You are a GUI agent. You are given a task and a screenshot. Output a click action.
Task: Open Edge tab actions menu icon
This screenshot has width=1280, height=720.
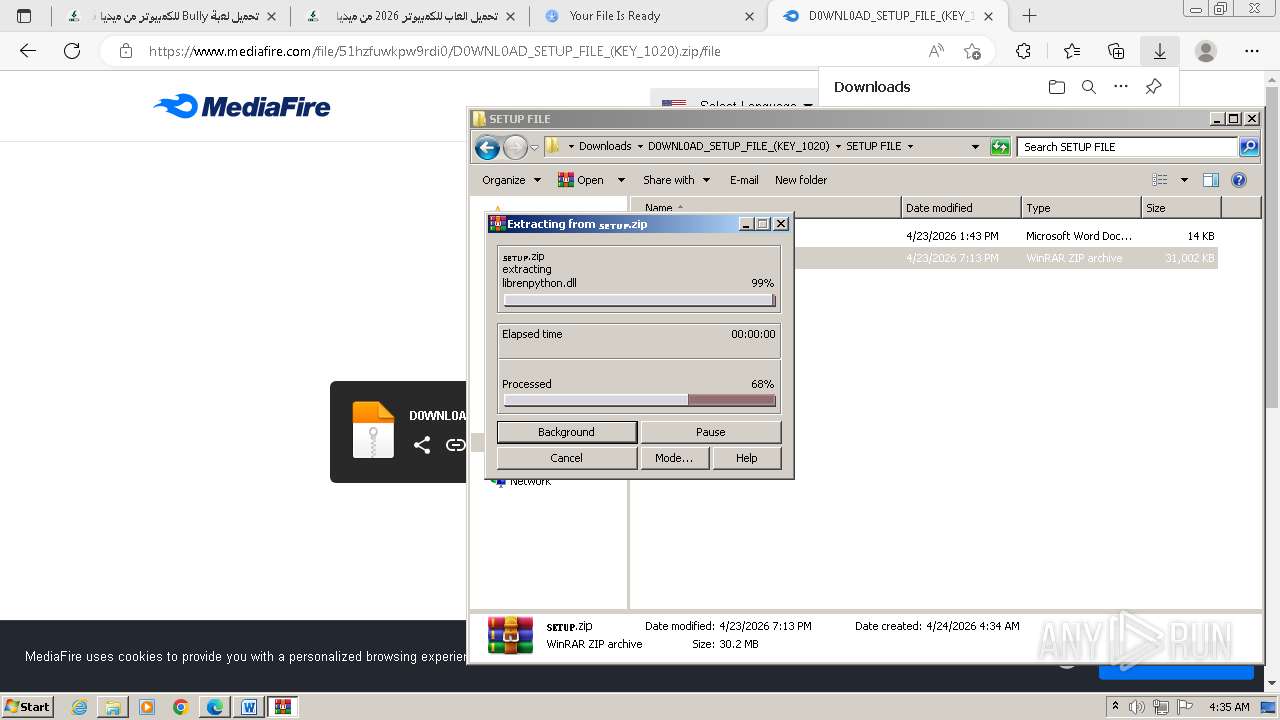coord(25,16)
